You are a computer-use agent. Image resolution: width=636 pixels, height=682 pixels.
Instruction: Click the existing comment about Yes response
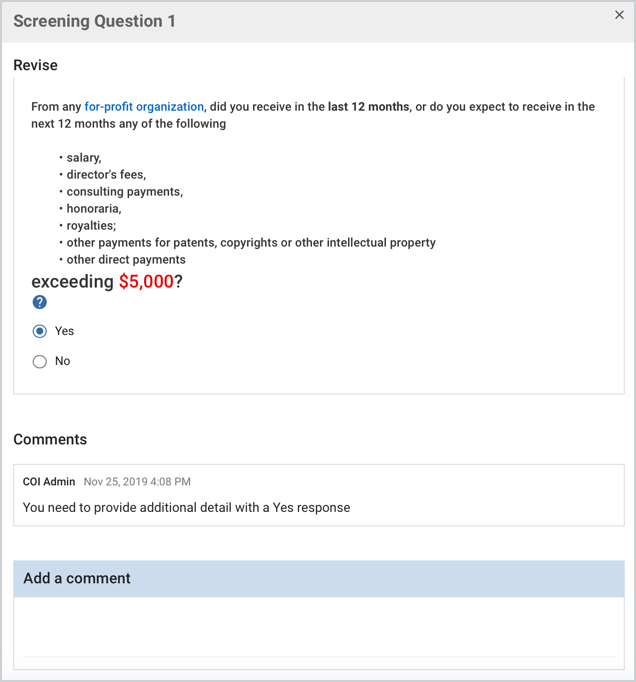[x=186, y=507]
